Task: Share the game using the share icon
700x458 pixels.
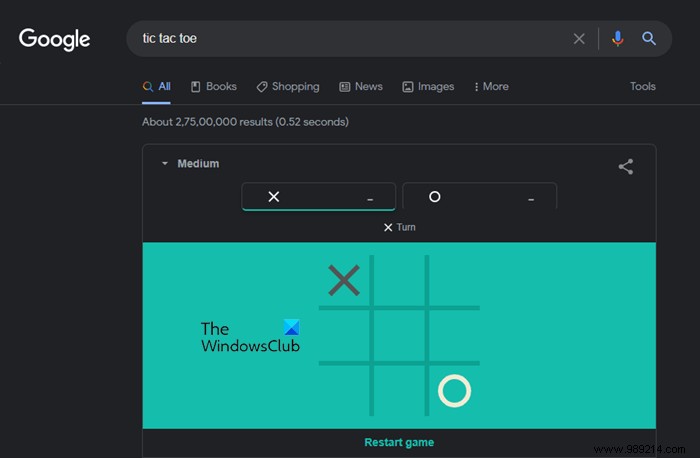Action: (625, 167)
